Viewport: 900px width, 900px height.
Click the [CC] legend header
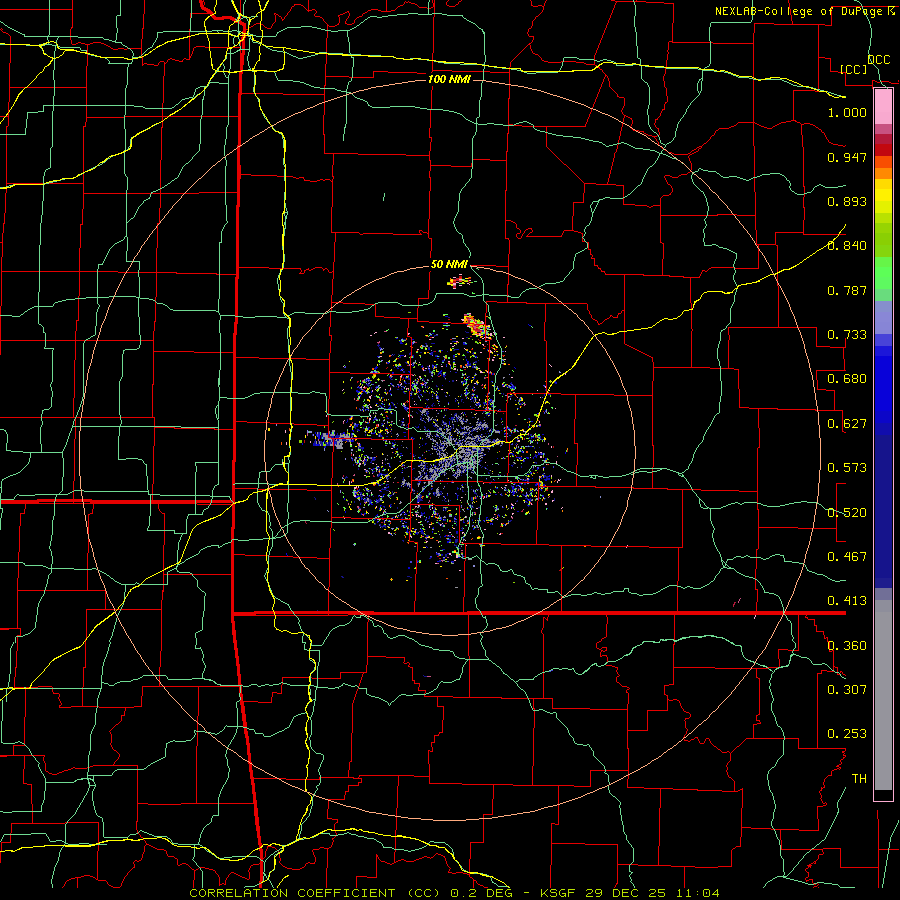(854, 70)
